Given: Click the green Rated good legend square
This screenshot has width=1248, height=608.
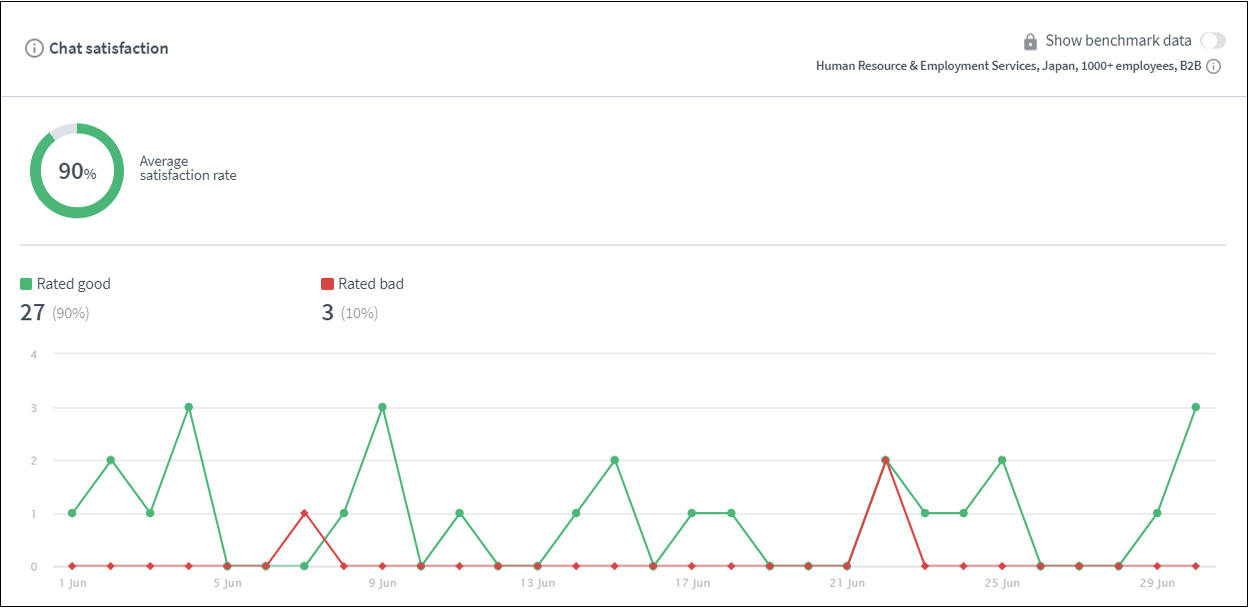Looking at the screenshot, I should [x=27, y=284].
